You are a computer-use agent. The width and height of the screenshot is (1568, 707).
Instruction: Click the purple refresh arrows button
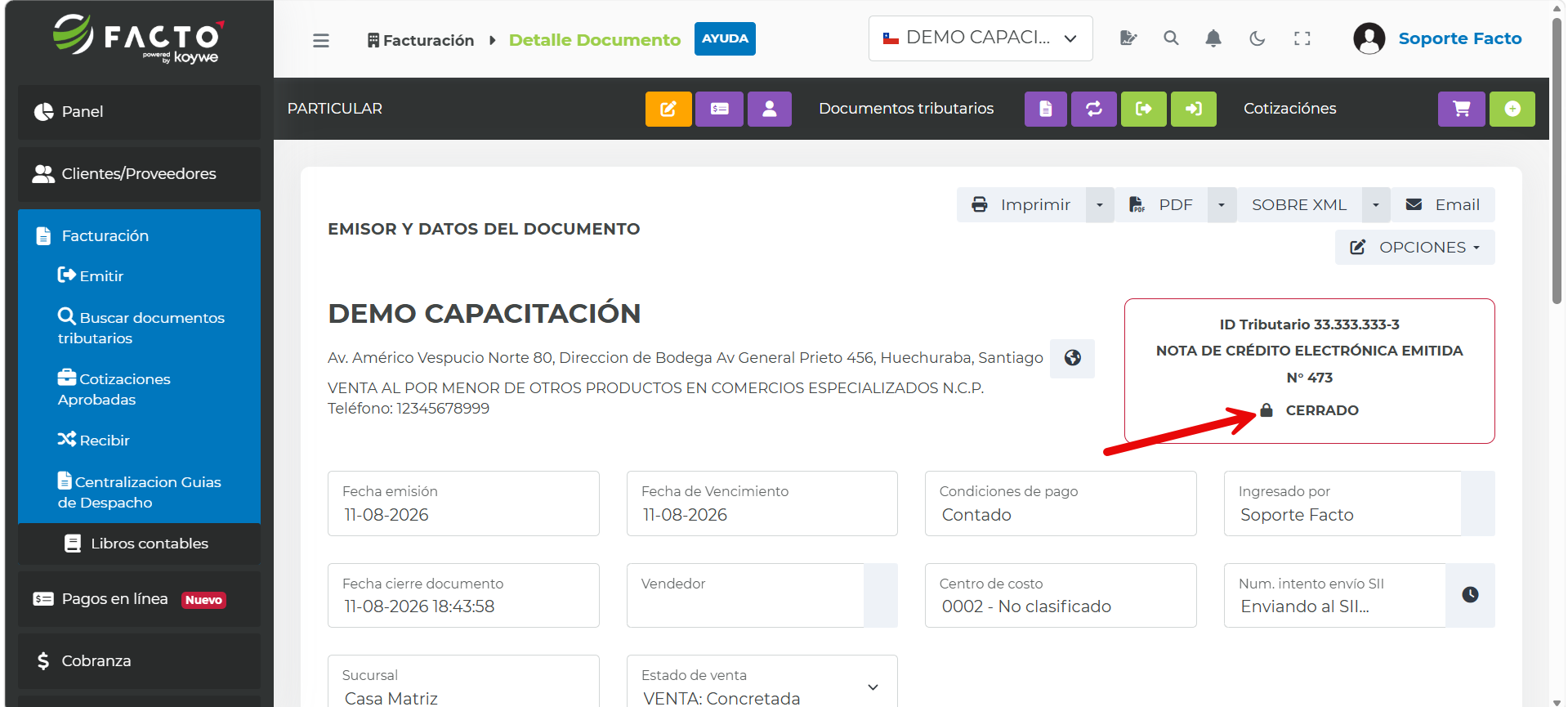click(x=1093, y=109)
